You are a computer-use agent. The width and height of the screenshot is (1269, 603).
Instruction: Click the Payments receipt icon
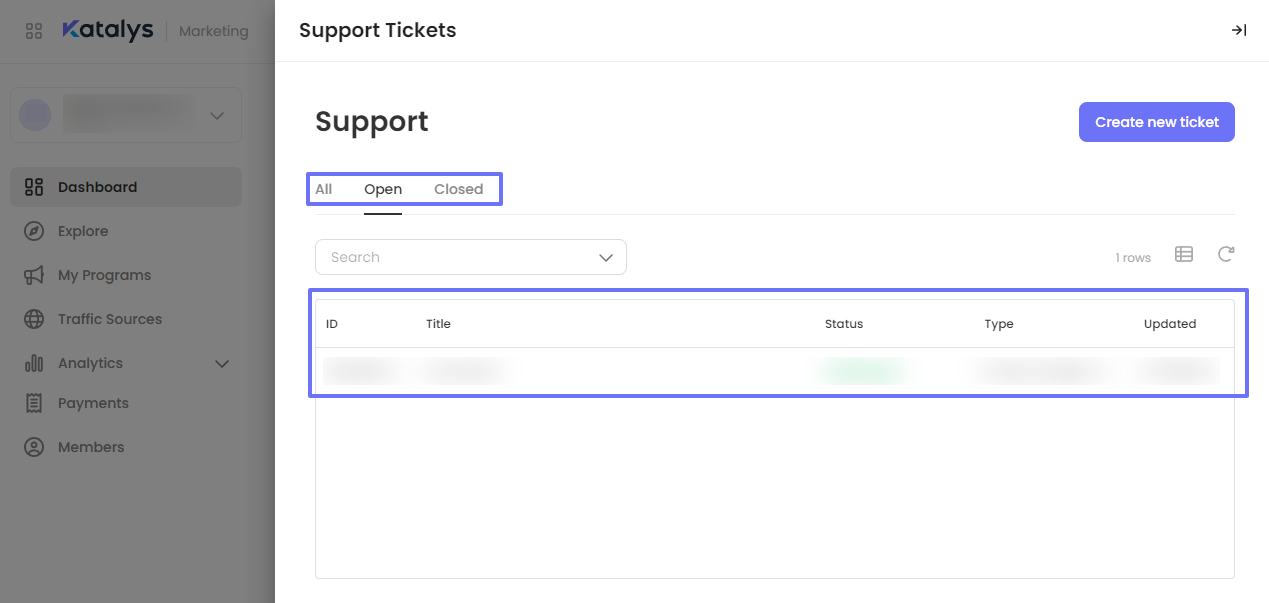(x=34, y=403)
